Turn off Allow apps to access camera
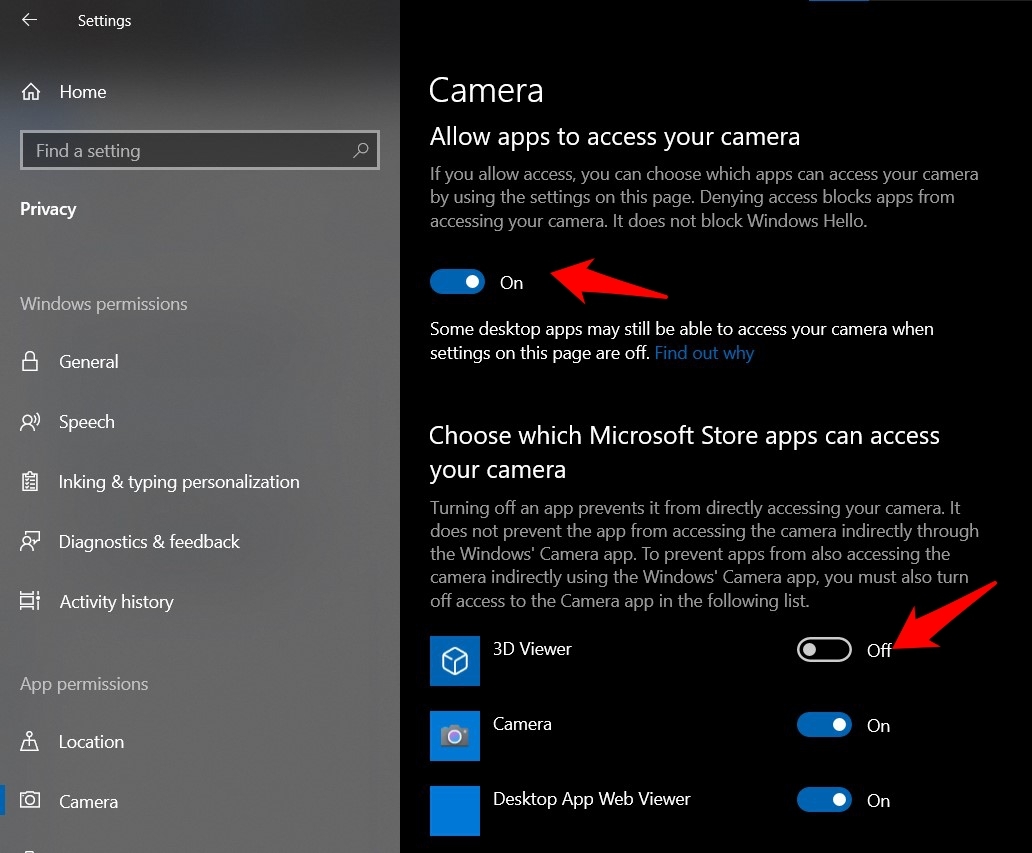Viewport: 1032px width, 853px height. (457, 282)
